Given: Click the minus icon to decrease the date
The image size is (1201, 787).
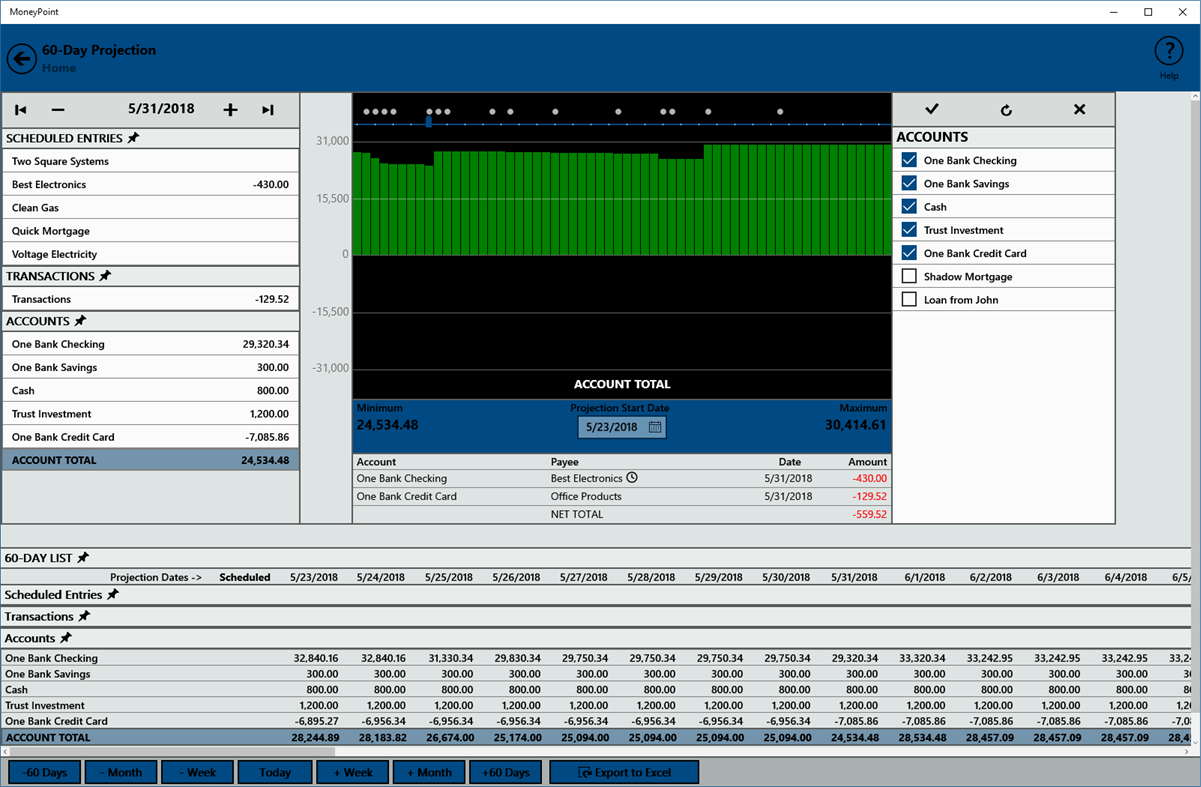Looking at the screenshot, I should (57, 110).
